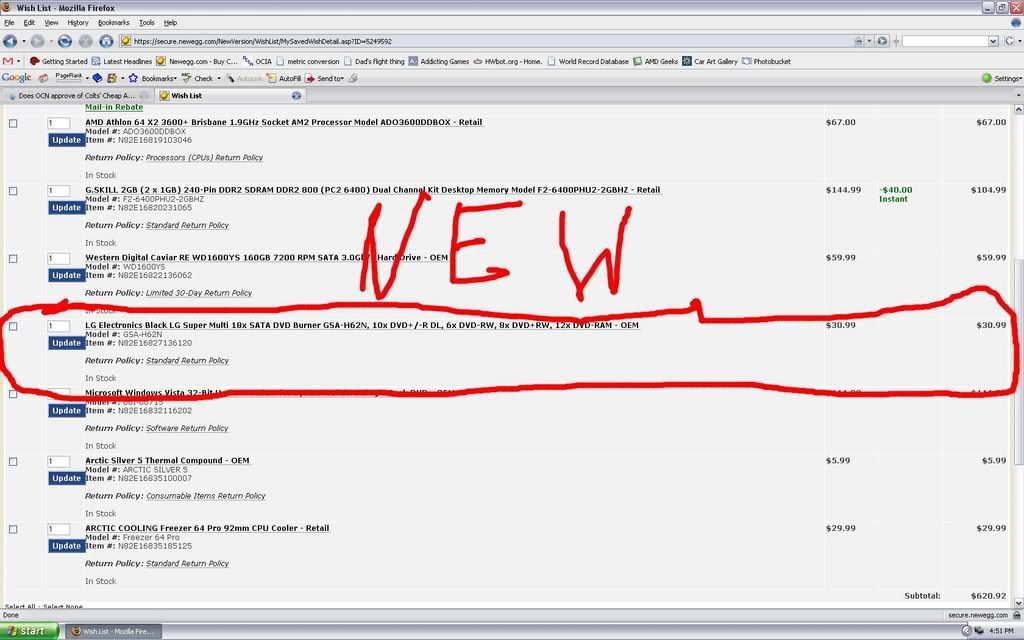The width and height of the screenshot is (1024, 640).
Task: Open the Gmail icon dropdown arrow
Action: point(18,61)
